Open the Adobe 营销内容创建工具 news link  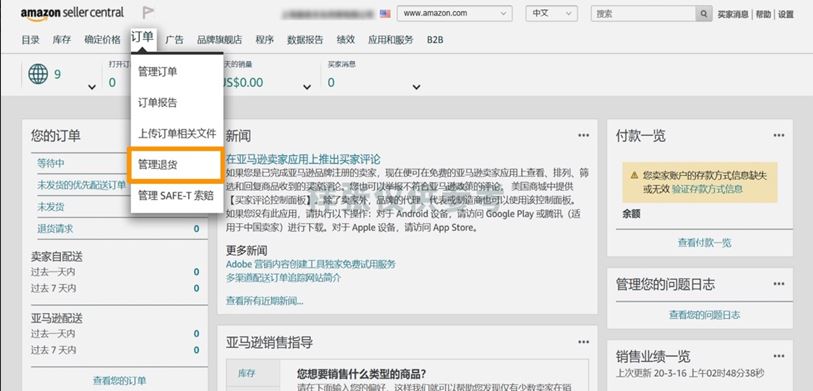coord(311,264)
